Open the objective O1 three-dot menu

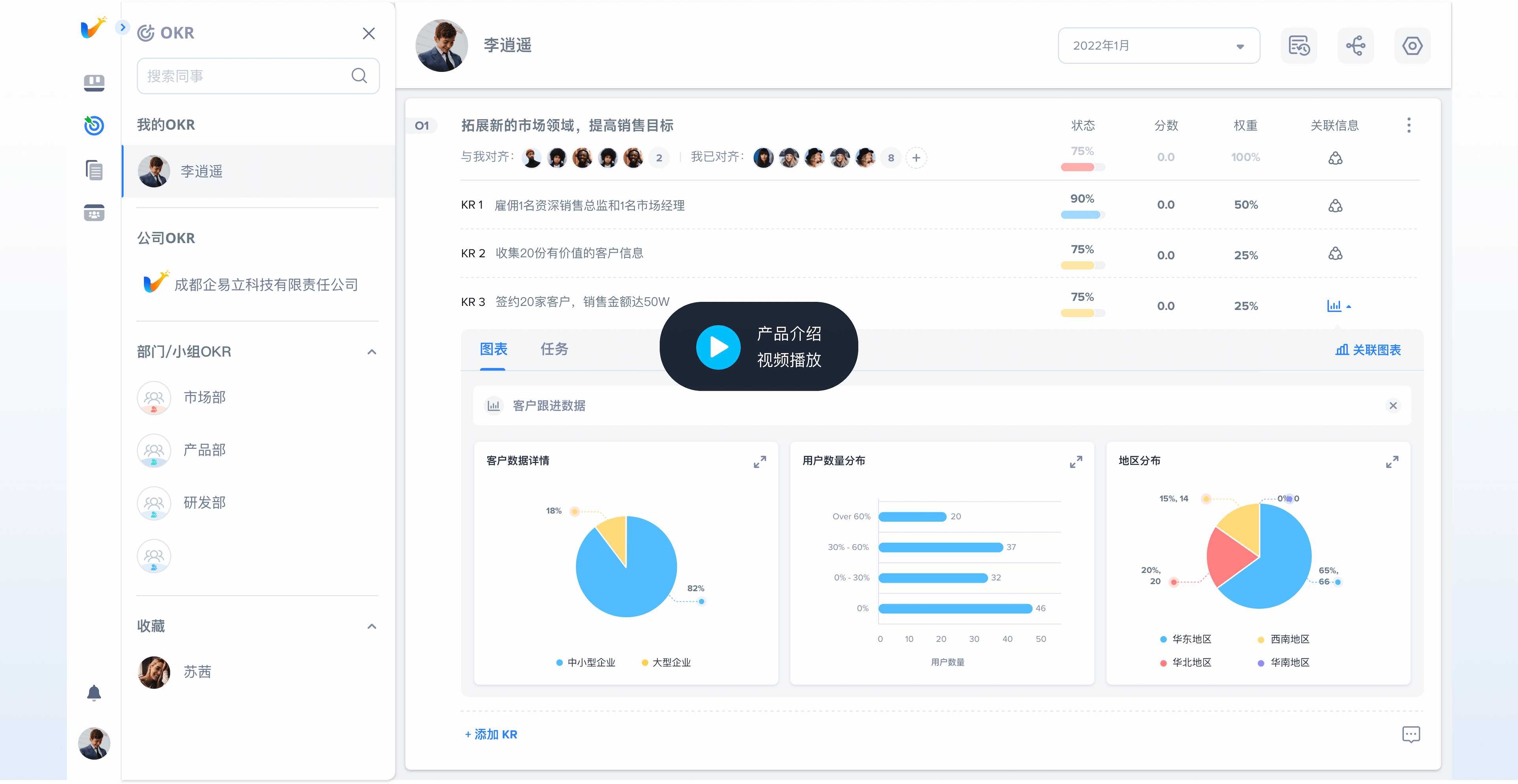1409,125
